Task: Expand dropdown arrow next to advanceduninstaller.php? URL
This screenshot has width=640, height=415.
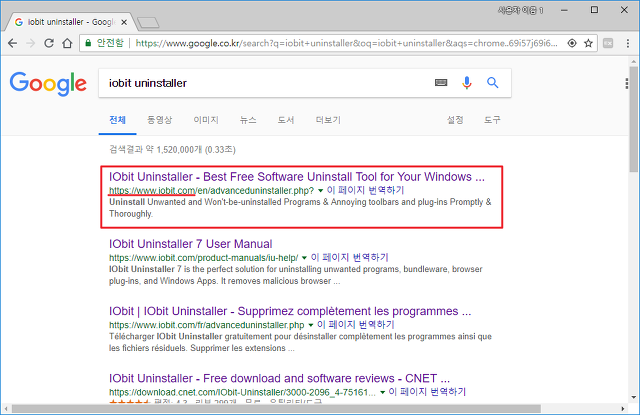Action: (320, 191)
